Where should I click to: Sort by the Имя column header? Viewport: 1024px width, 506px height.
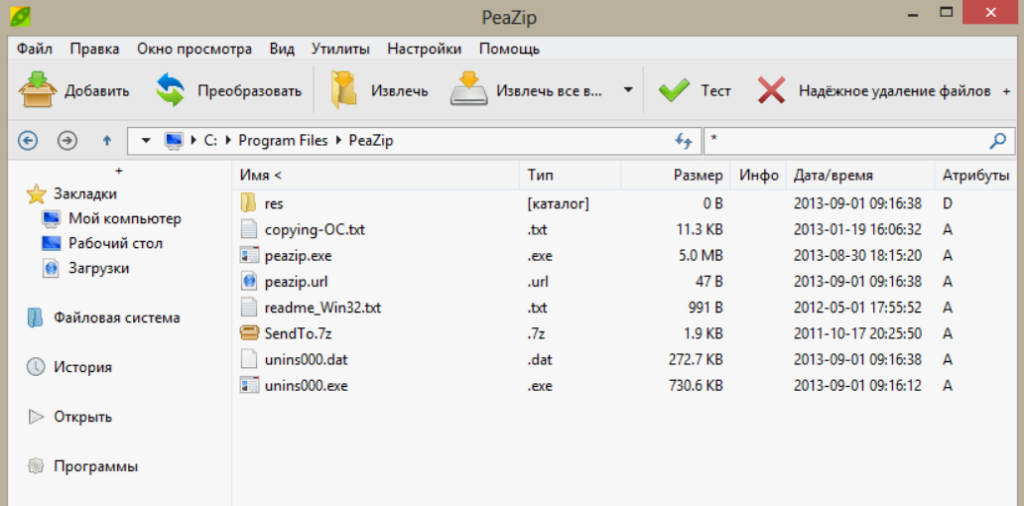coord(376,175)
